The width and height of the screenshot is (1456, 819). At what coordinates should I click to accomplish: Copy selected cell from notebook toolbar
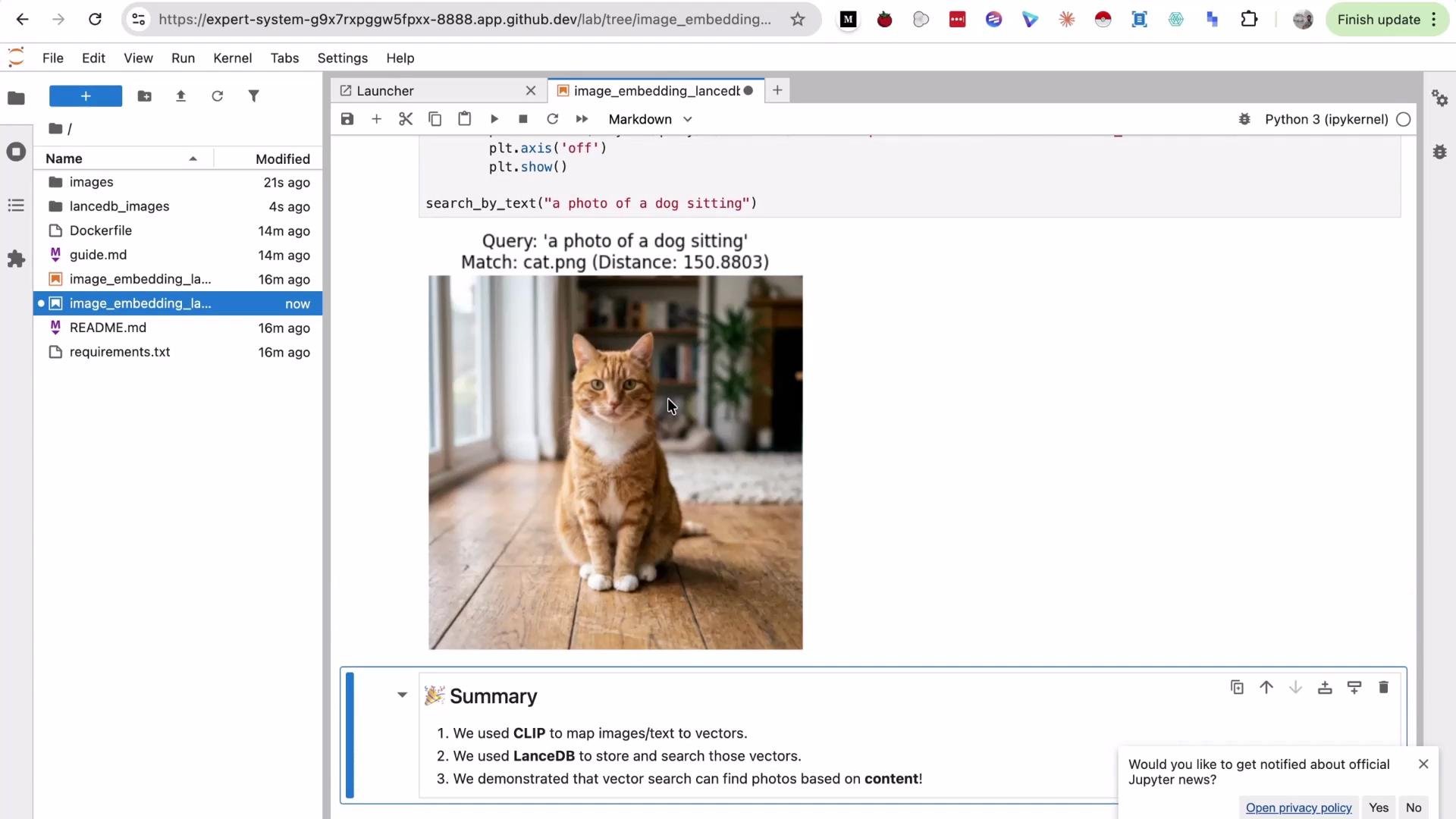[435, 119]
